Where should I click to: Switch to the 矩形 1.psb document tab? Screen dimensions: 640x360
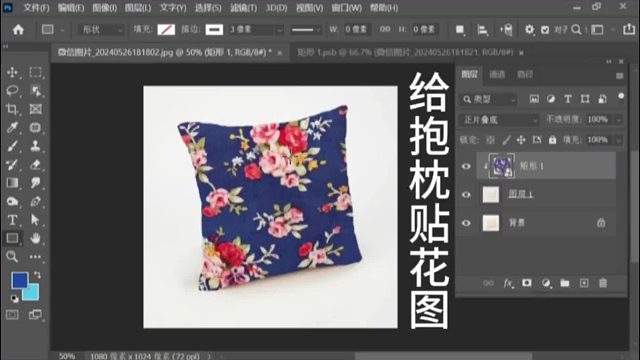click(x=410, y=53)
